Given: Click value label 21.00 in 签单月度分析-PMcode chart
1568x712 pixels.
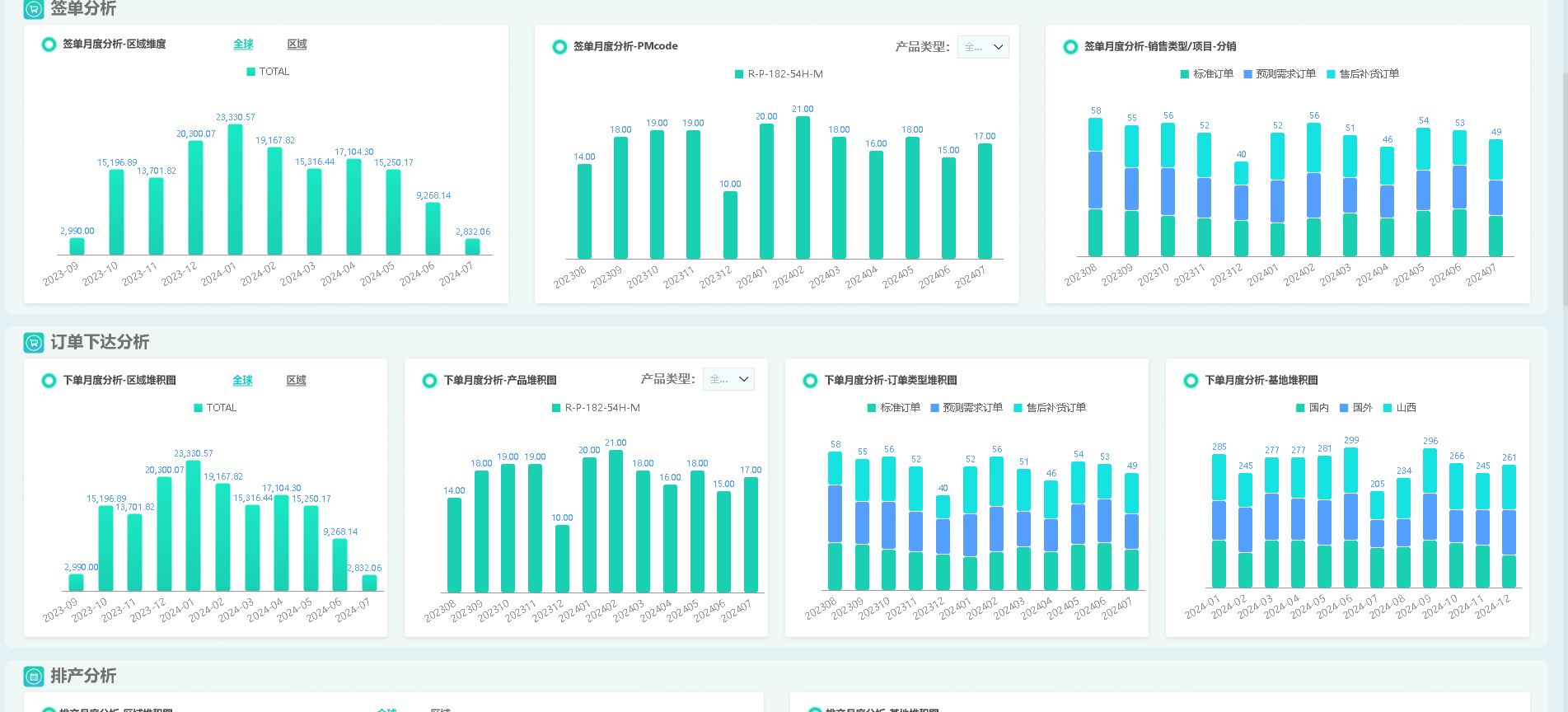Looking at the screenshot, I should click(803, 110).
